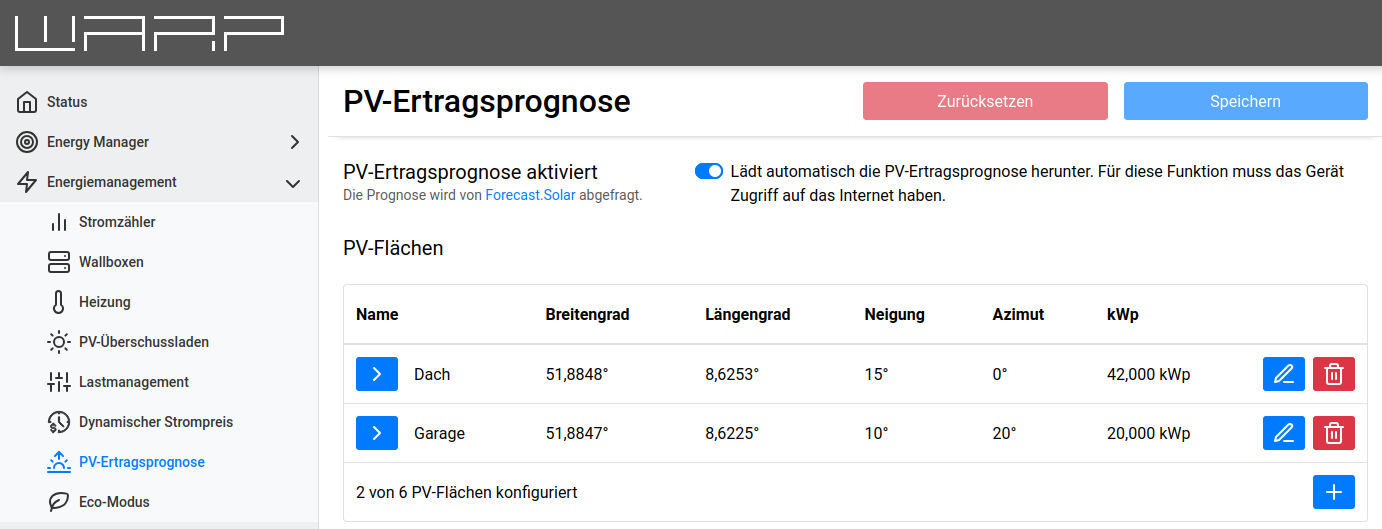Open Heizung via thermometer icon
This screenshot has width=1382, height=529.
pos(59,302)
